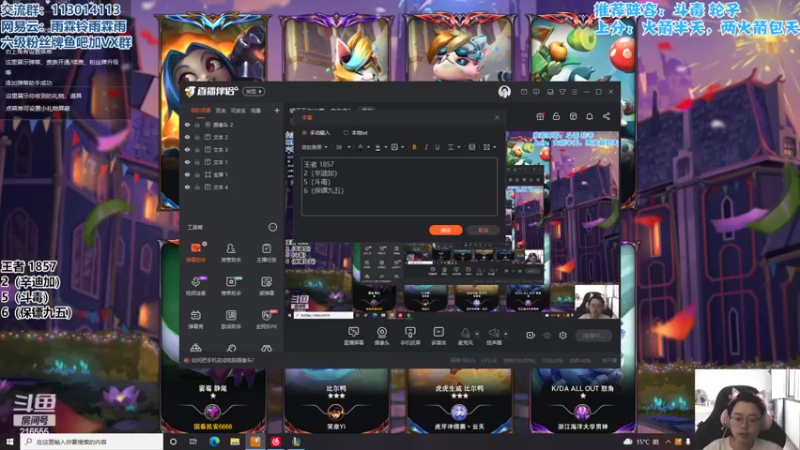Click the record video icon in bottom bar
This screenshot has width=800, height=450.
531,335
